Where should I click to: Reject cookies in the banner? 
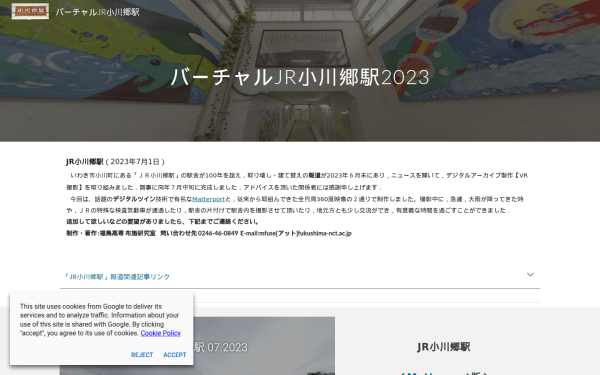(142, 355)
